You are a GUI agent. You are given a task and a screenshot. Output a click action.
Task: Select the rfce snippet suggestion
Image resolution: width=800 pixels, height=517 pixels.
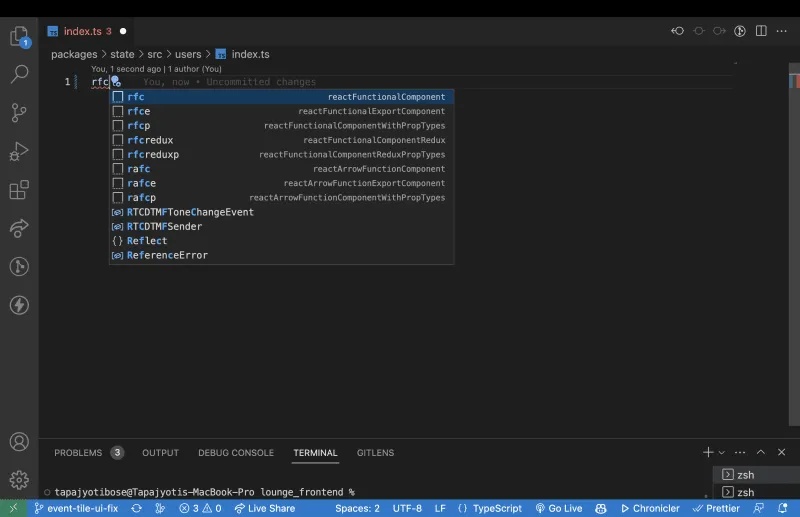pos(282,111)
